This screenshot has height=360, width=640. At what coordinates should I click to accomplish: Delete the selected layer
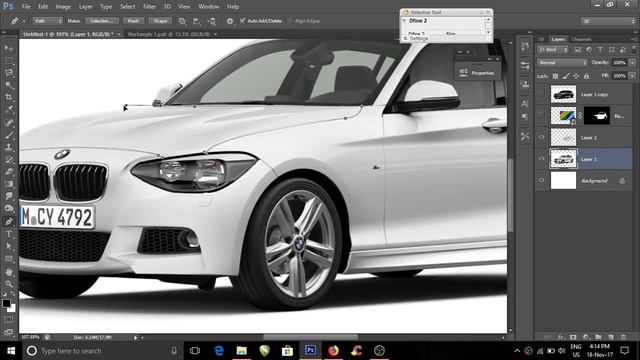[623, 337]
